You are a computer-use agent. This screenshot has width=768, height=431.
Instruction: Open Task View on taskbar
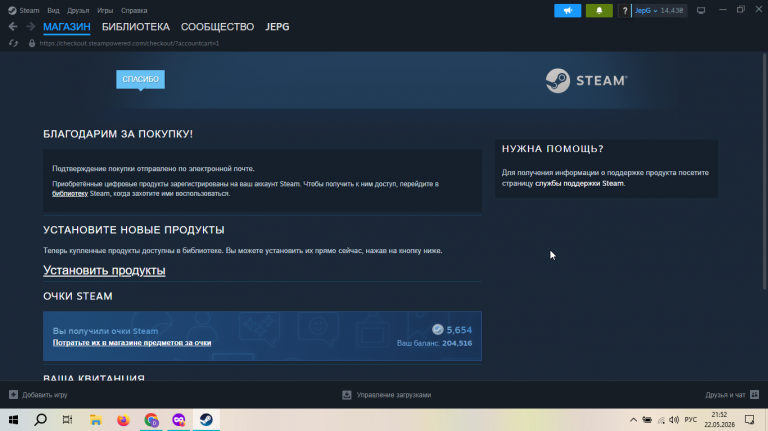tap(68, 420)
